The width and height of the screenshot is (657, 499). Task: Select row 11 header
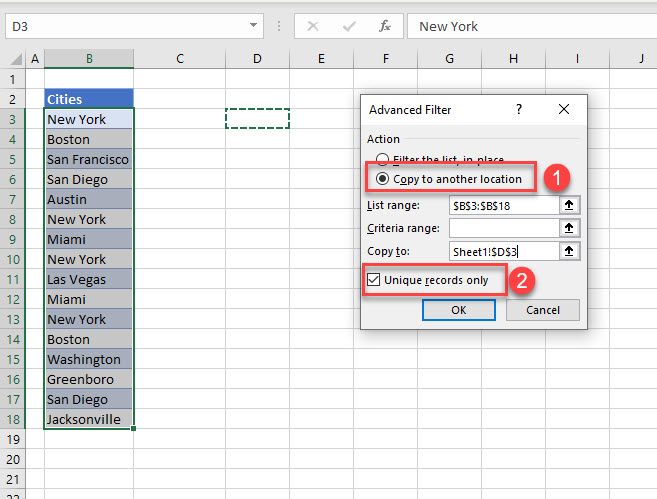pos(14,279)
